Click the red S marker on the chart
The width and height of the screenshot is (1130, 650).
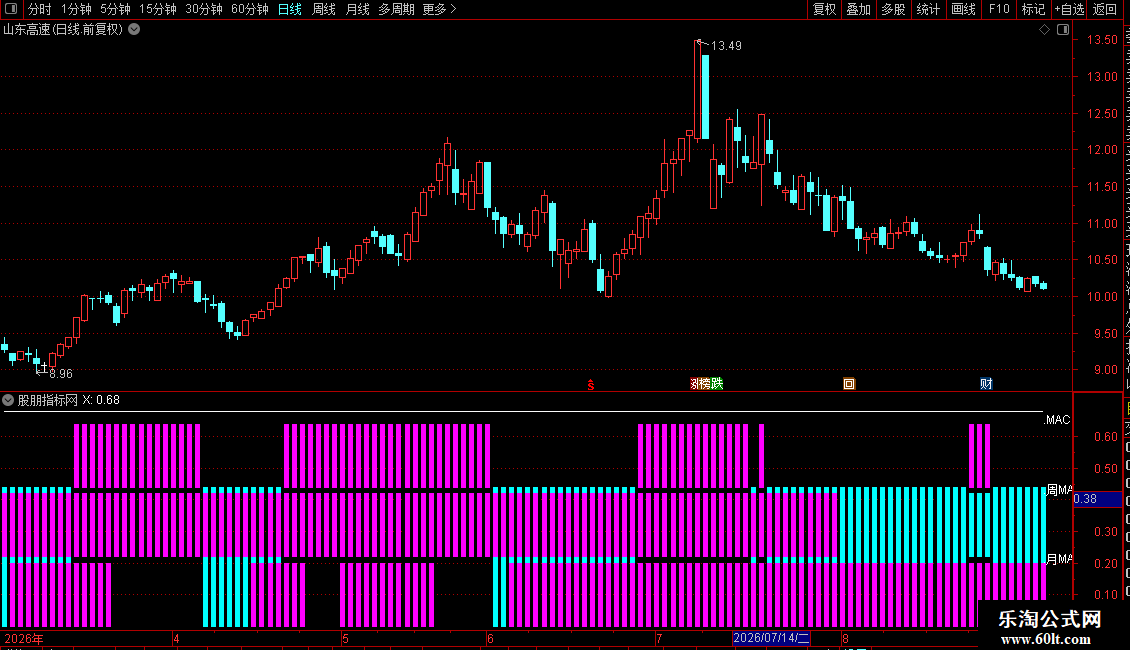pyautogui.click(x=591, y=386)
